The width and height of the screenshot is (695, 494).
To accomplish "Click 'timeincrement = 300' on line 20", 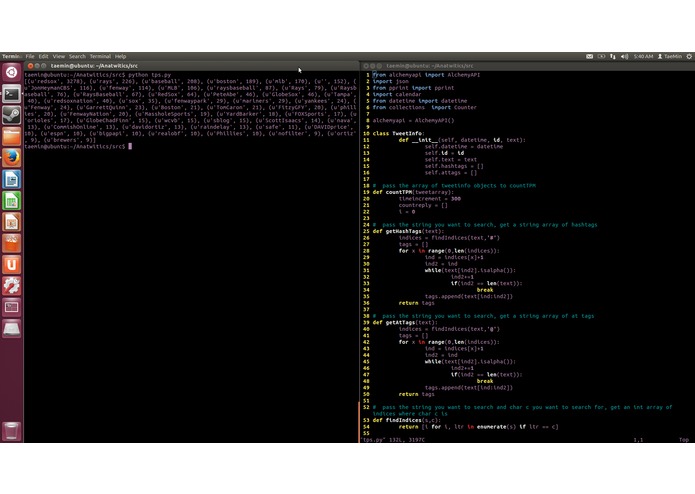I will (x=430, y=198).
